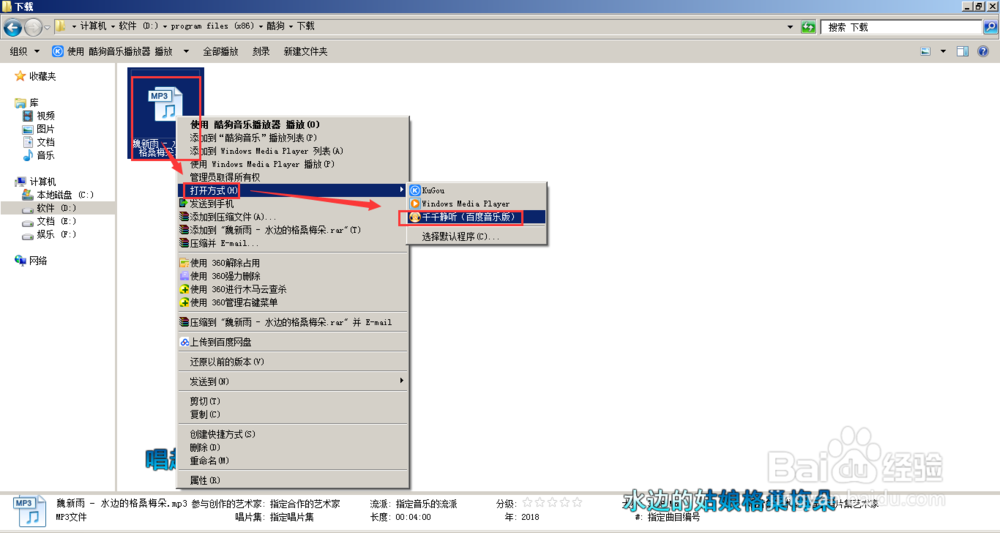Select the 文档 library icon
Screen dimensions: 1000x533
(x=27, y=142)
